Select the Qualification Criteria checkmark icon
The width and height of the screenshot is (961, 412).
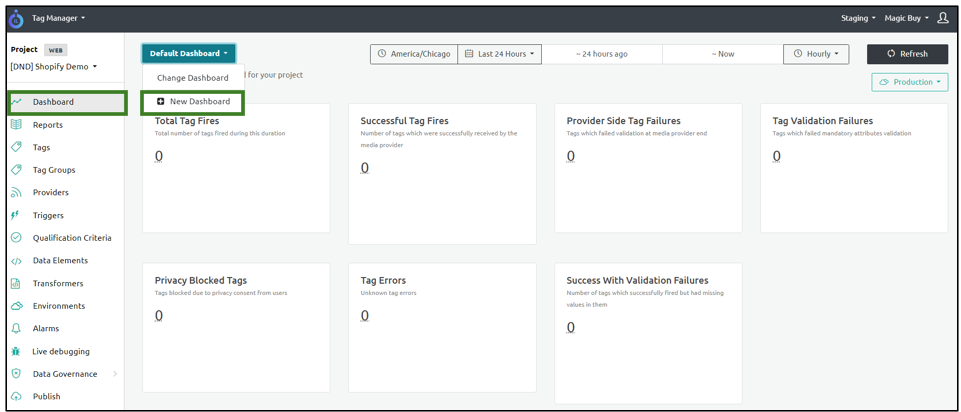click(16, 238)
